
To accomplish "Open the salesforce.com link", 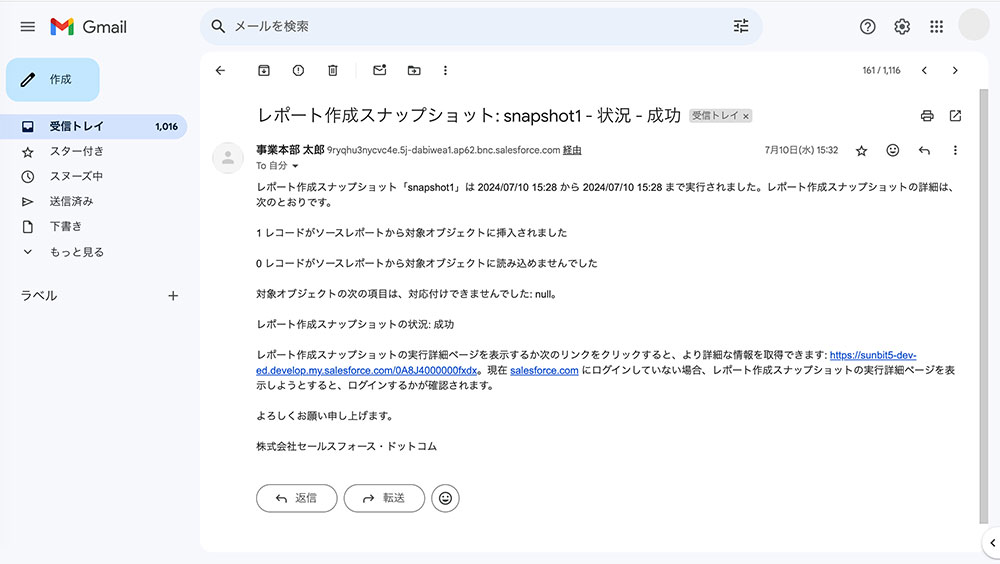I will point(544,371).
